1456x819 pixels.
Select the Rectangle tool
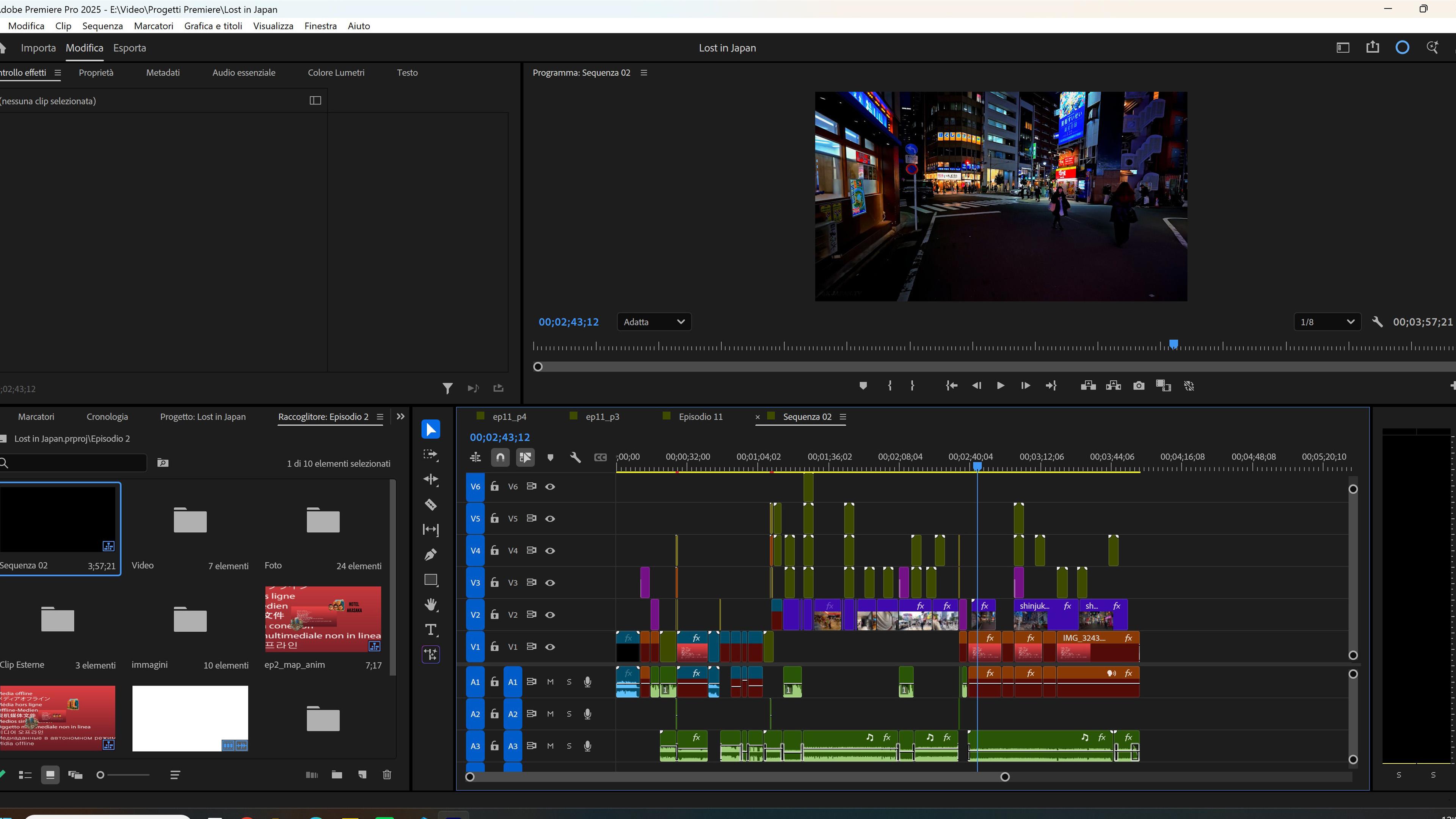pos(431,580)
